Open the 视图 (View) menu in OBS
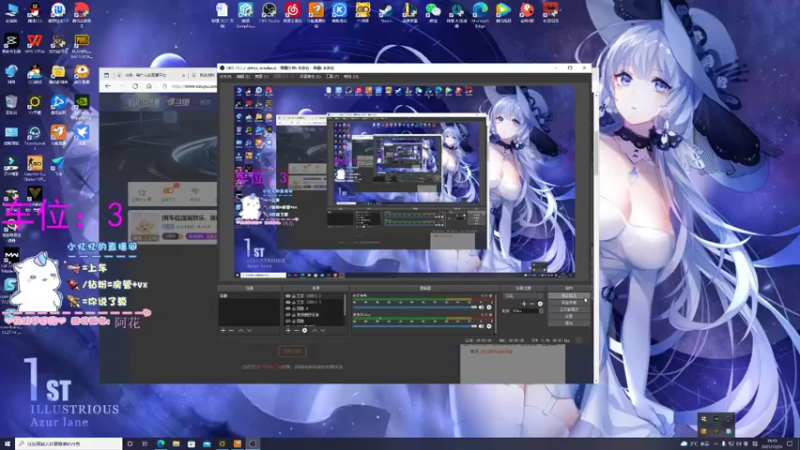 tap(261, 77)
